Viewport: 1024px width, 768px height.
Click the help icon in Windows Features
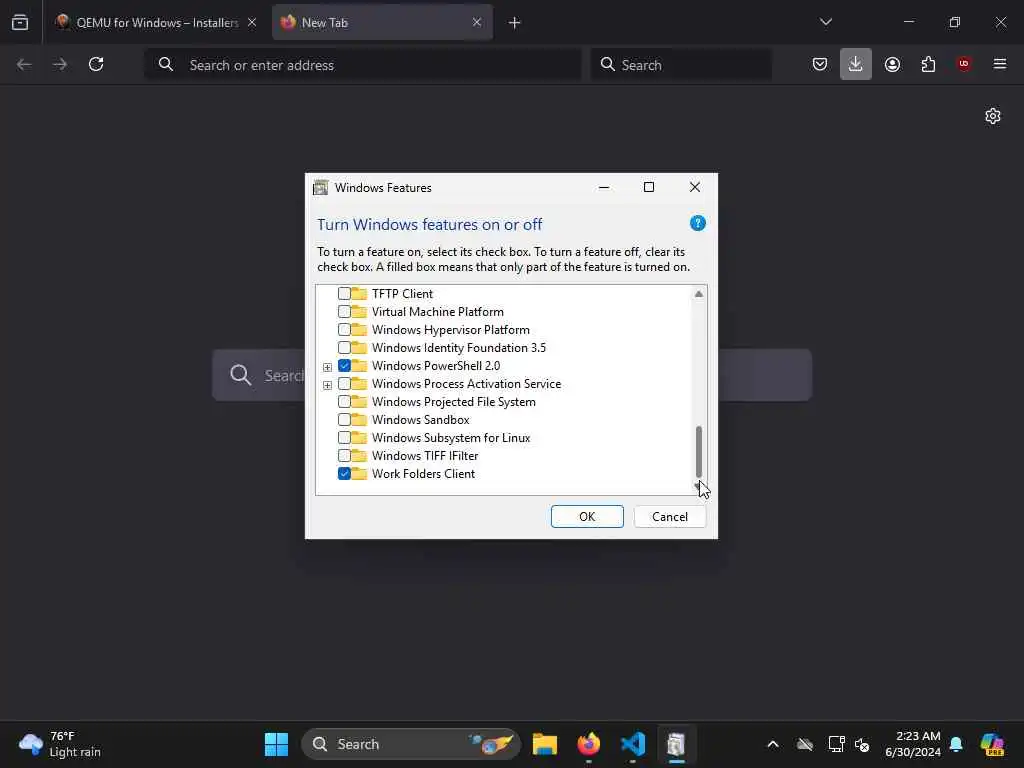click(x=697, y=223)
